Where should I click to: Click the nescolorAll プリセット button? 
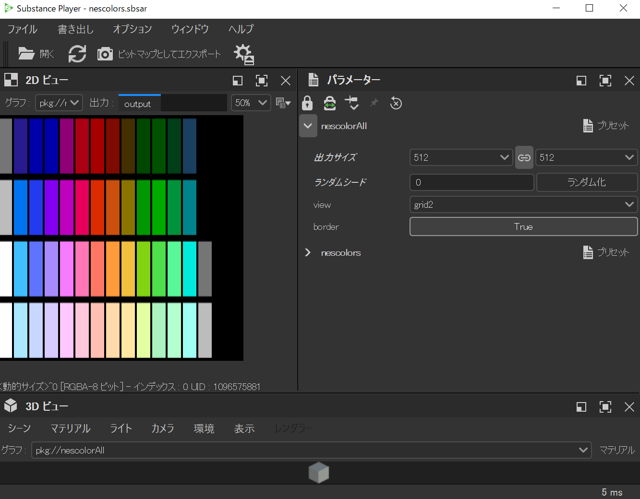[x=606, y=126]
